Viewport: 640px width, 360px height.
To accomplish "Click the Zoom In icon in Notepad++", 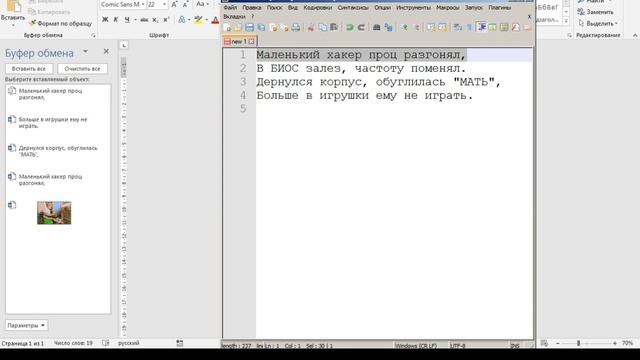I will point(404,27).
